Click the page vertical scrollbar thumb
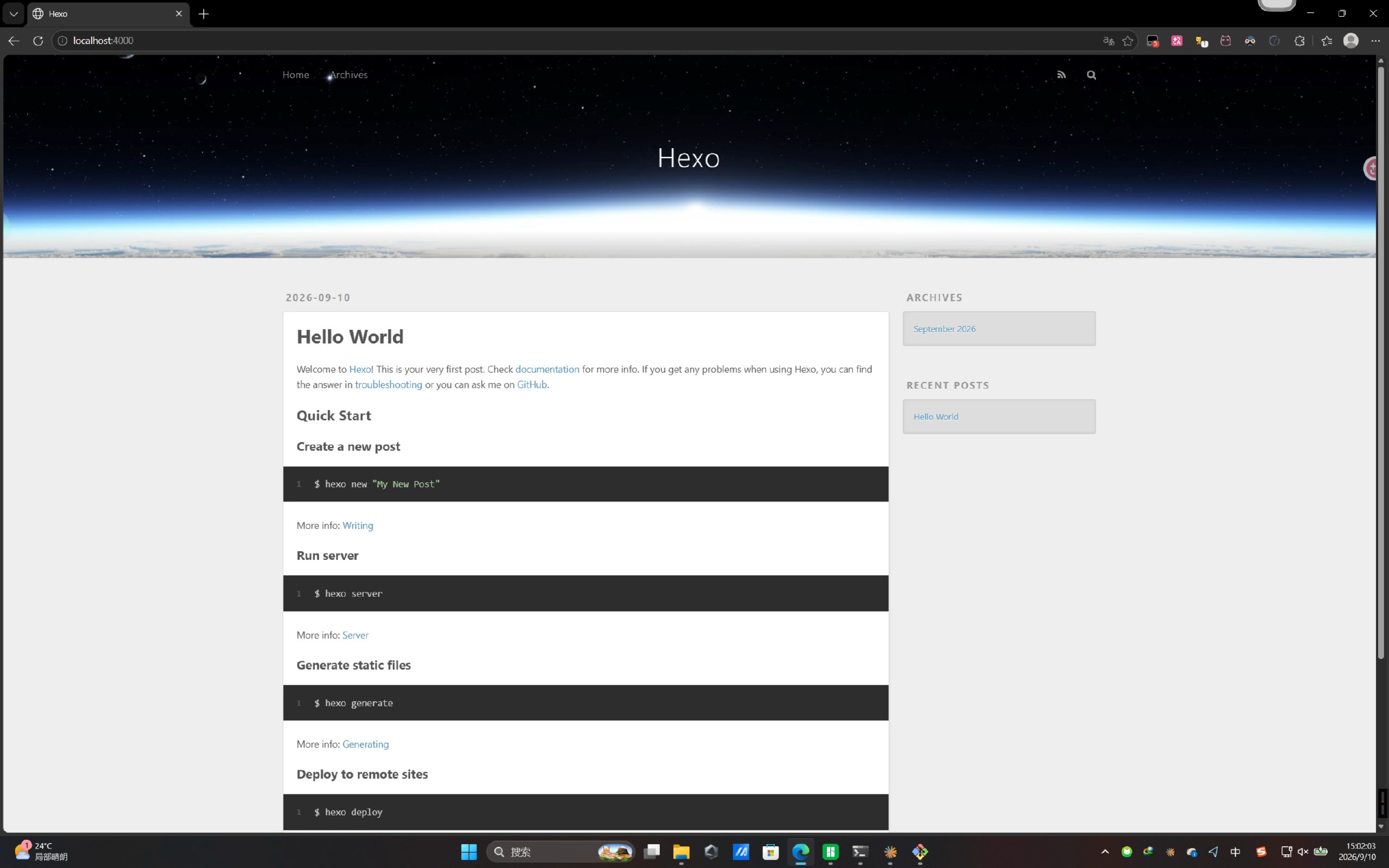The width and height of the screenshot is (1389, 868). pos(1380,362)
